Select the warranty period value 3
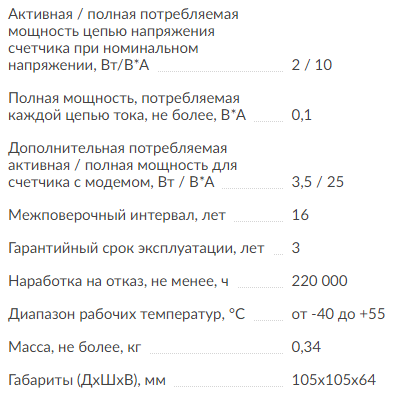403x394 pixels. 296,248
